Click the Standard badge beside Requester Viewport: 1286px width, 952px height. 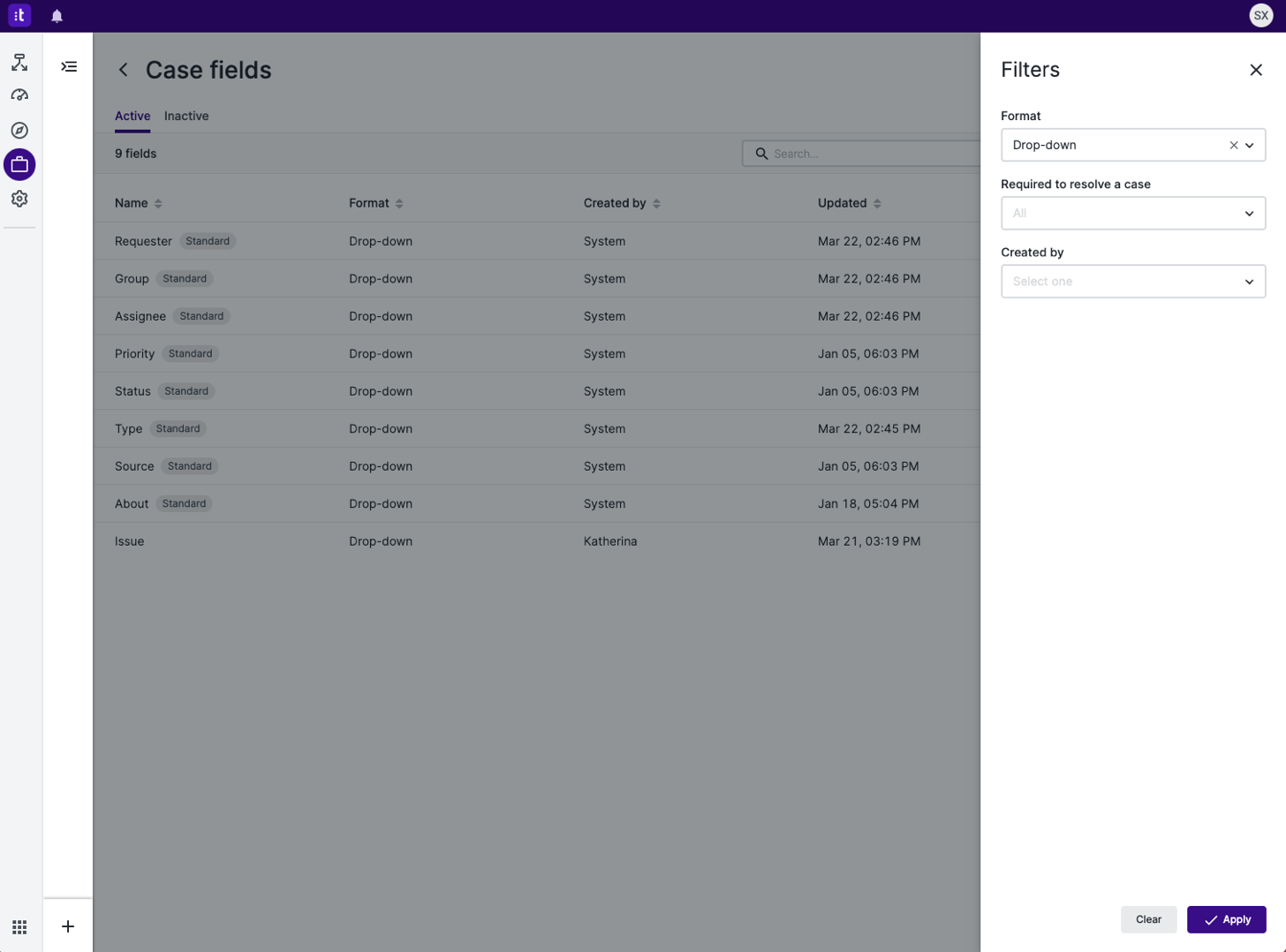(x=208, y=241)
